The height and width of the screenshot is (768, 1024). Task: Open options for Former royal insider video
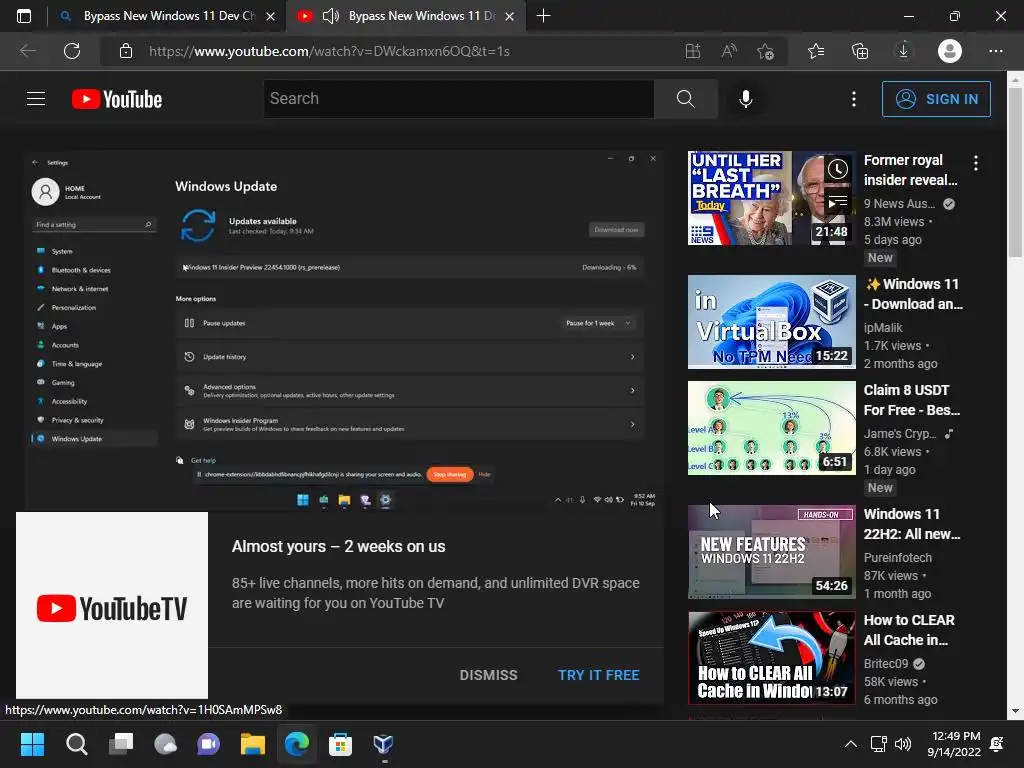[976, 163]
